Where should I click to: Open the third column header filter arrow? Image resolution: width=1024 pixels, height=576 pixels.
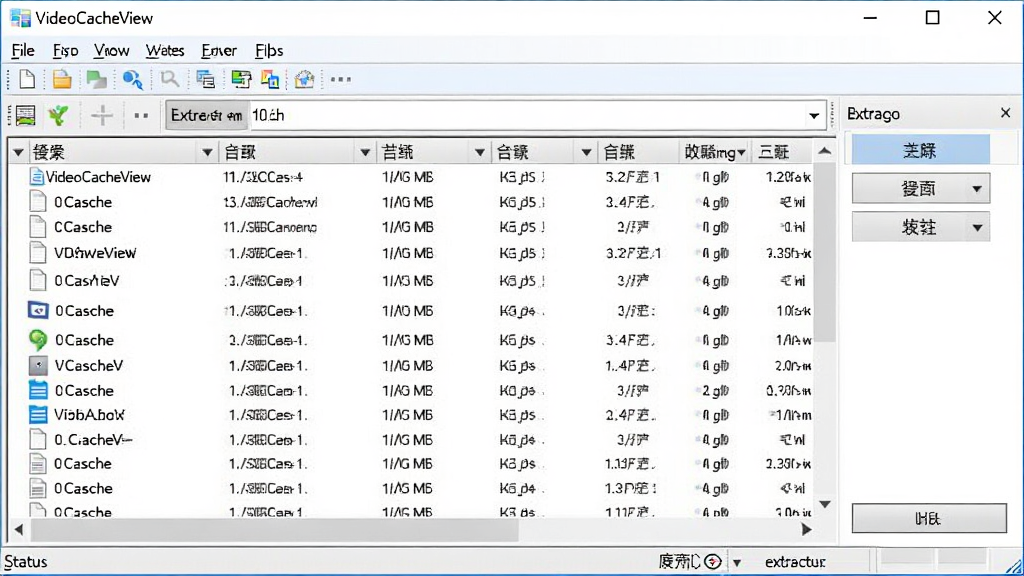[x=479, y=153]
